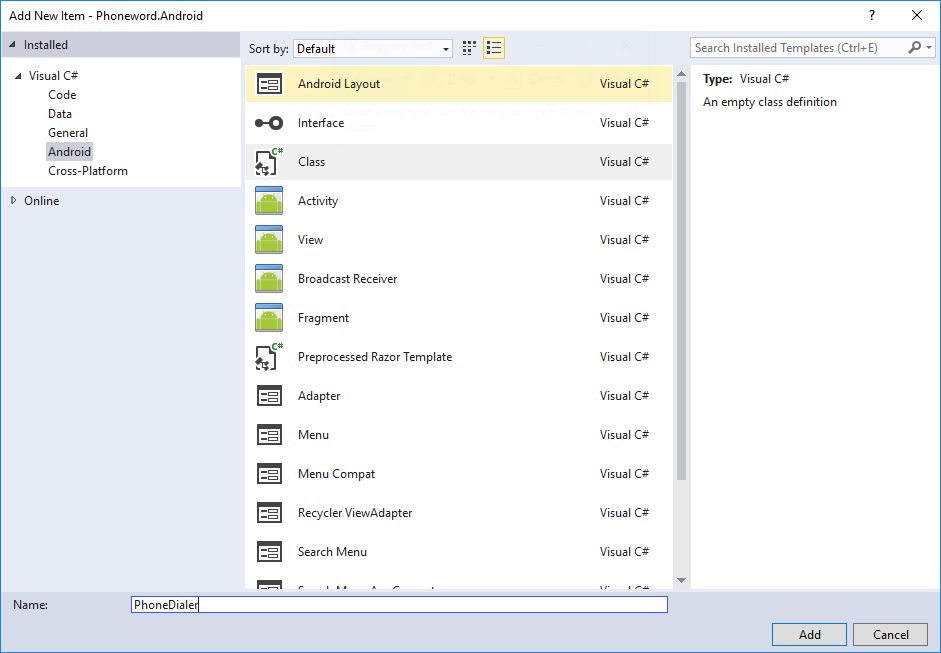Switch to medium icons grid view

(469, 48)
